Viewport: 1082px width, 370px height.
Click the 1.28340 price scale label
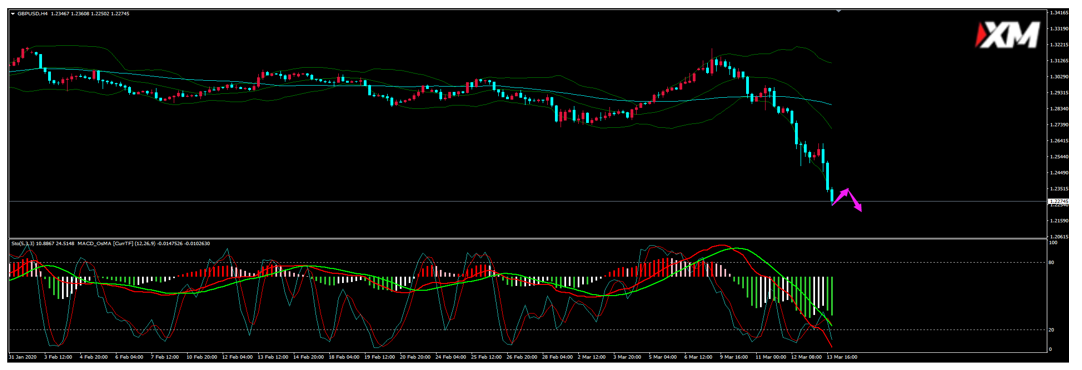(1059, 109)
